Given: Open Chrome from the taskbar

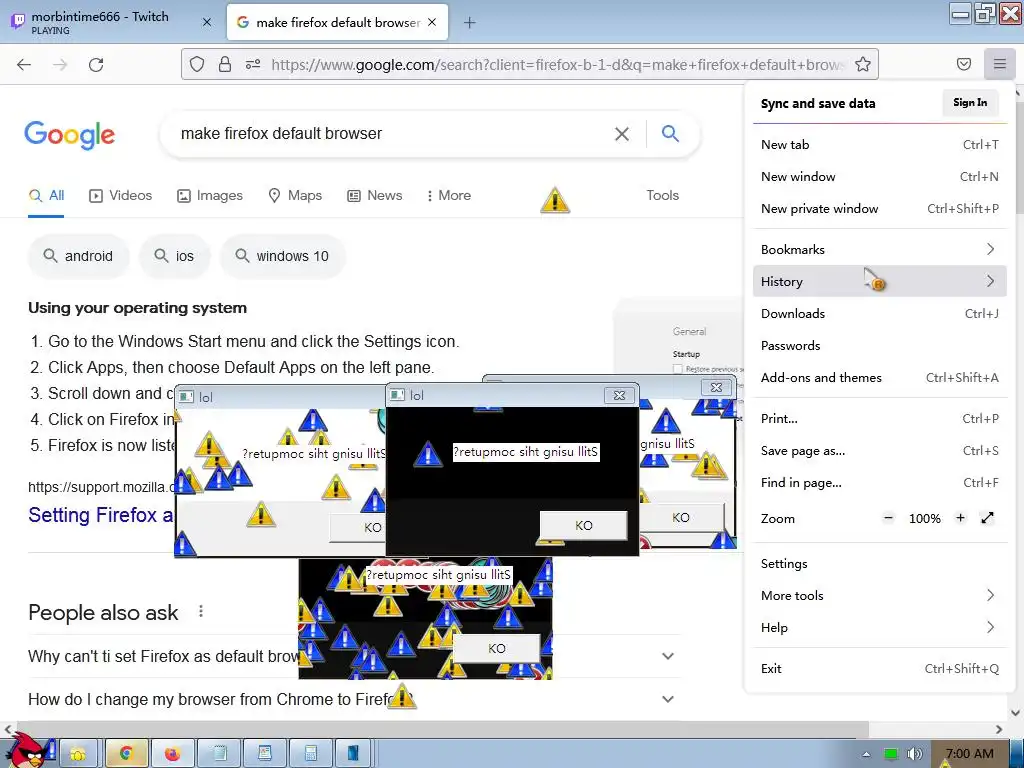Looking at the screenshot, I should click(125, 754).
